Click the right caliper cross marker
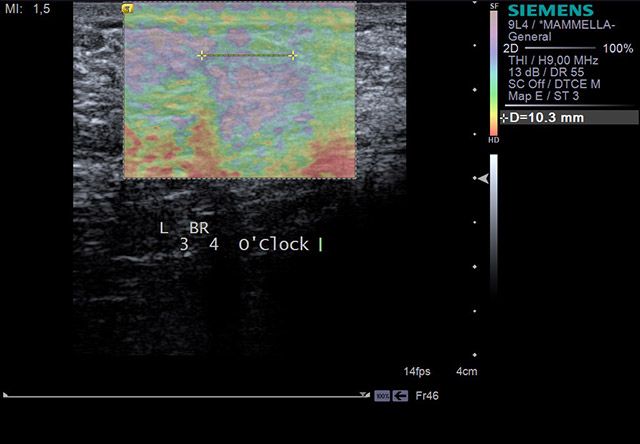This screenshot has height=444, width=640. pyautogui.click(x=293, y=56)
